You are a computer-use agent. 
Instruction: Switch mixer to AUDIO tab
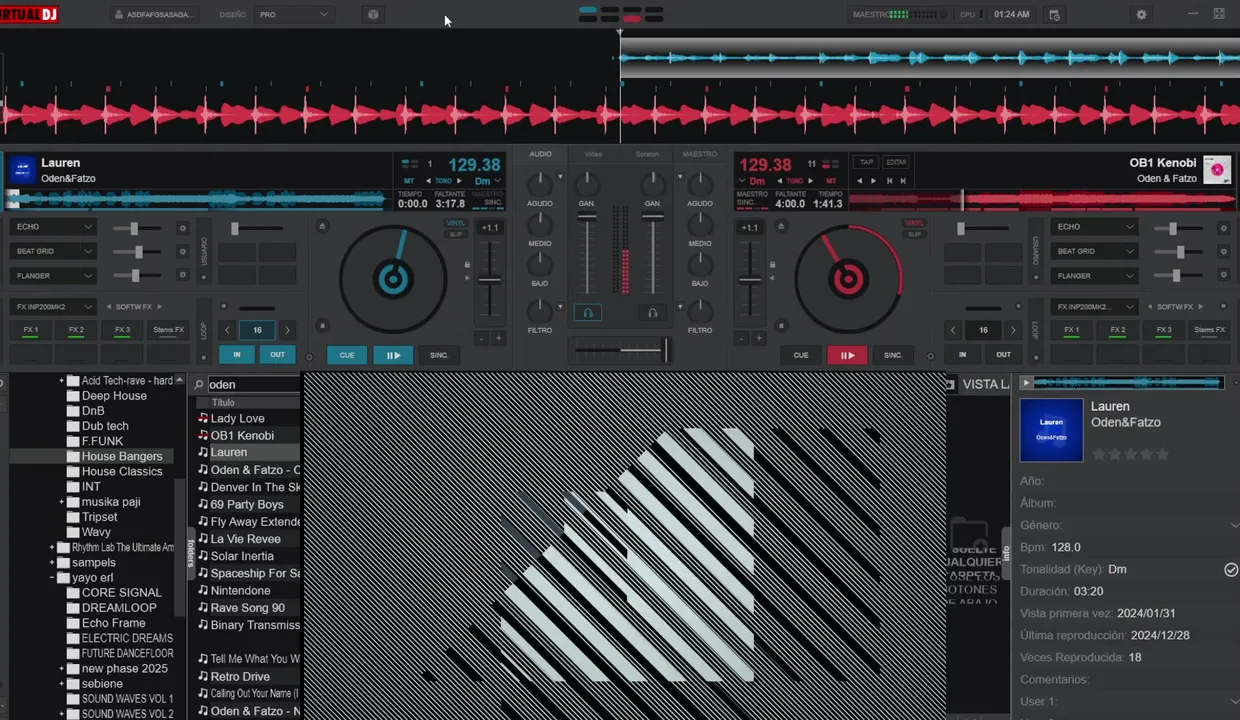(x=540, y=154)
